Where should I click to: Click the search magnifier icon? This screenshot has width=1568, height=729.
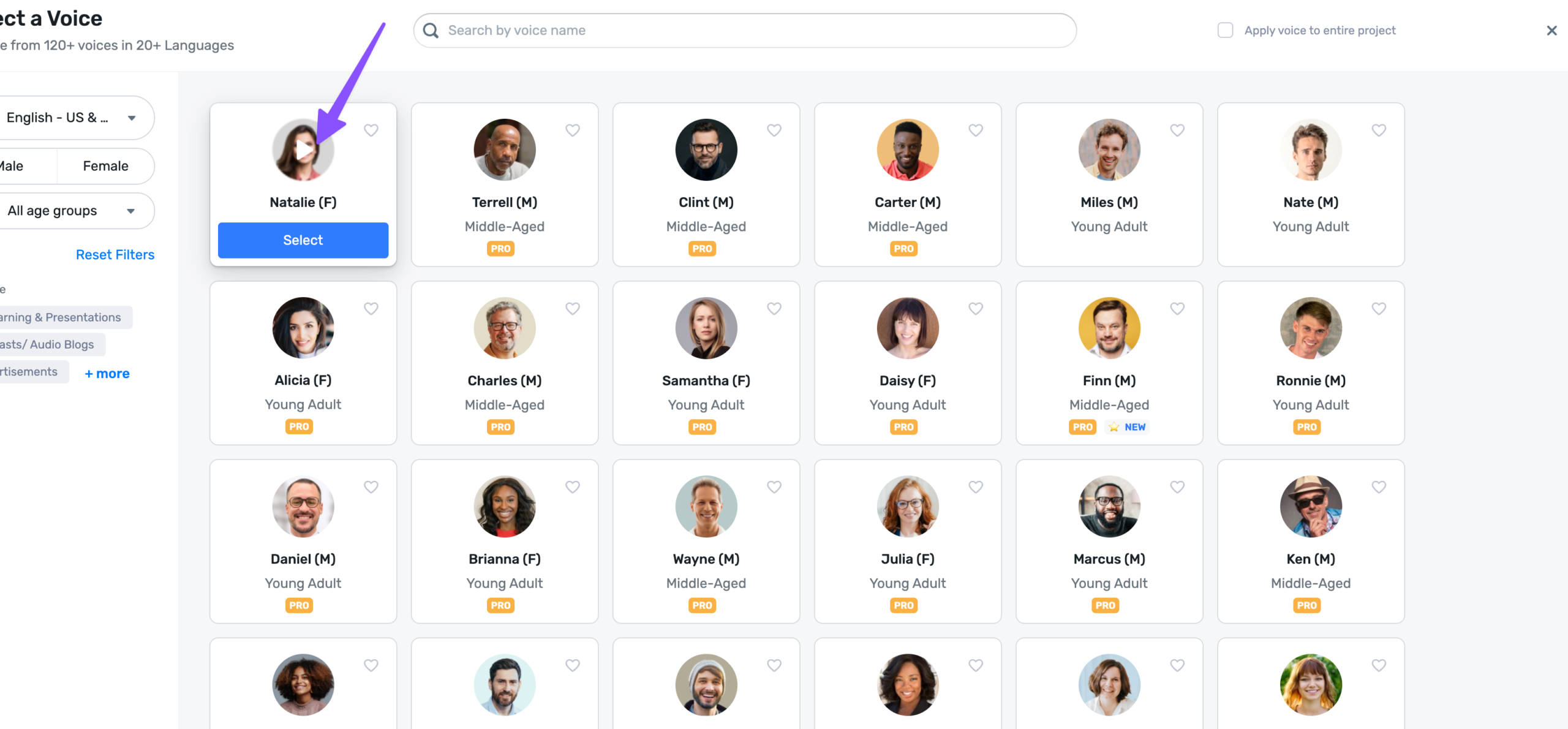pyautogui.click(x=431, y=31)
